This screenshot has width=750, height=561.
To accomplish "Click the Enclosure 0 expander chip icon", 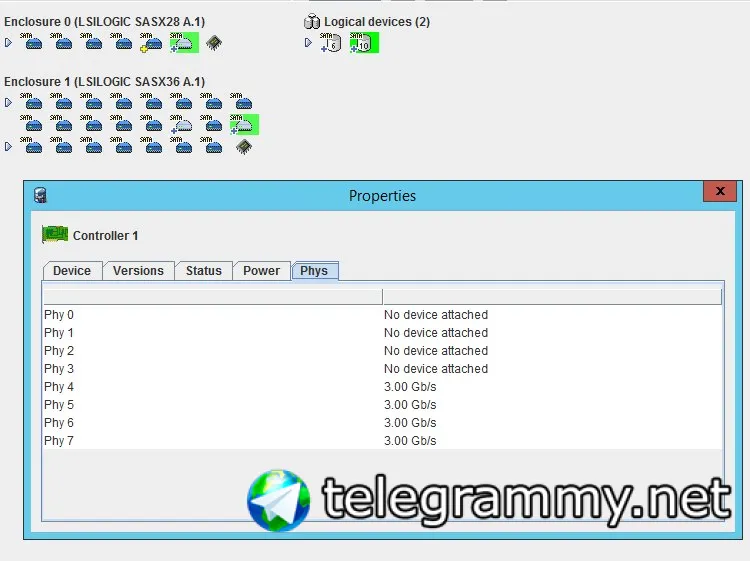I will pos(214,43).
